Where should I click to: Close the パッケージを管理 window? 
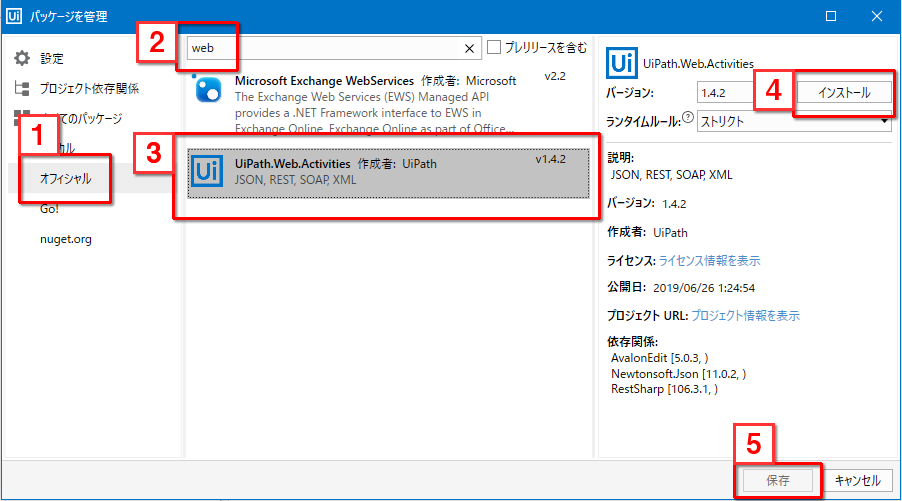click(x=877, y=16)
